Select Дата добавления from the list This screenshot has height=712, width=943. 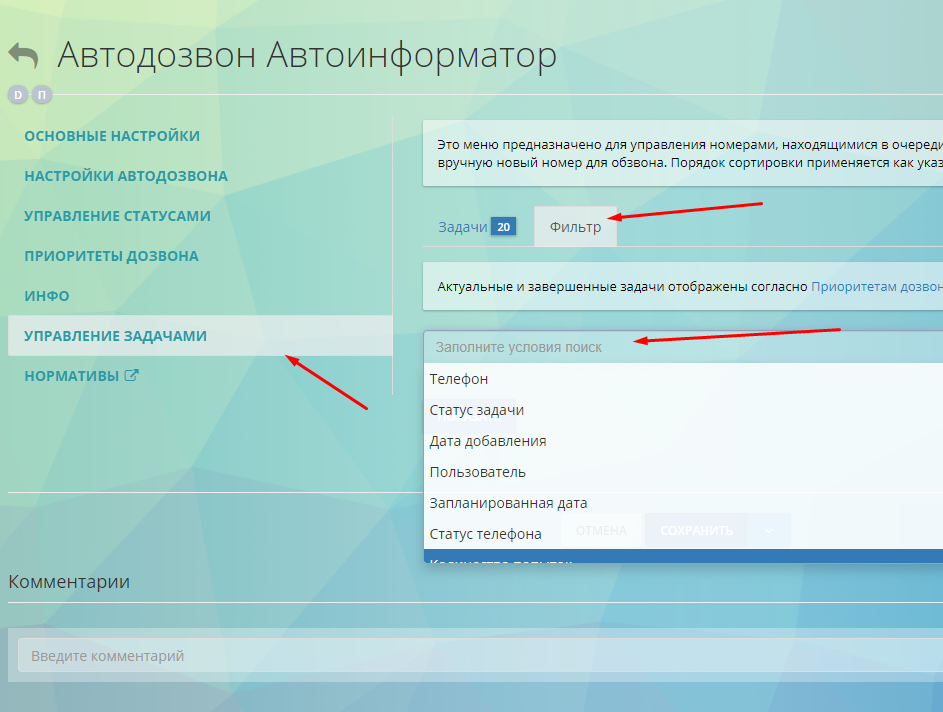pos(488,441)
